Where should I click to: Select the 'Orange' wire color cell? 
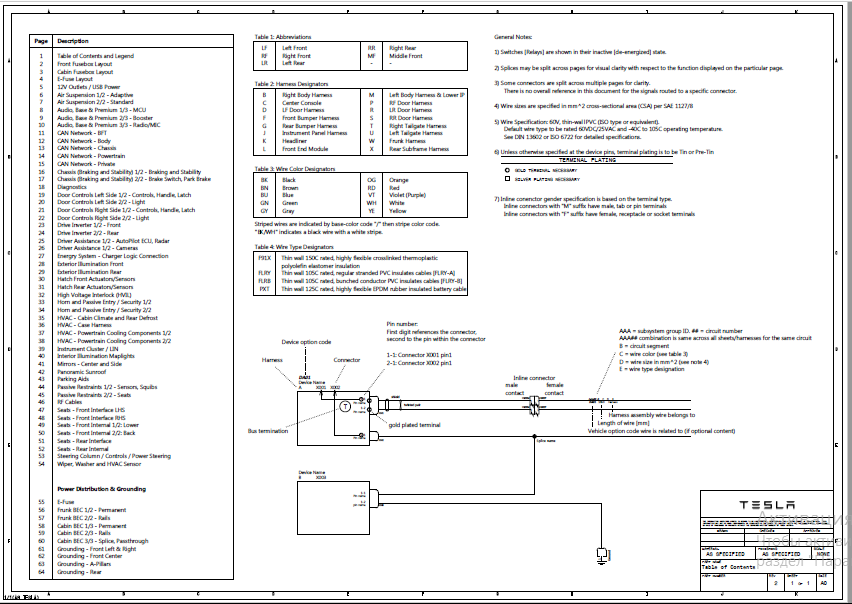398,180
